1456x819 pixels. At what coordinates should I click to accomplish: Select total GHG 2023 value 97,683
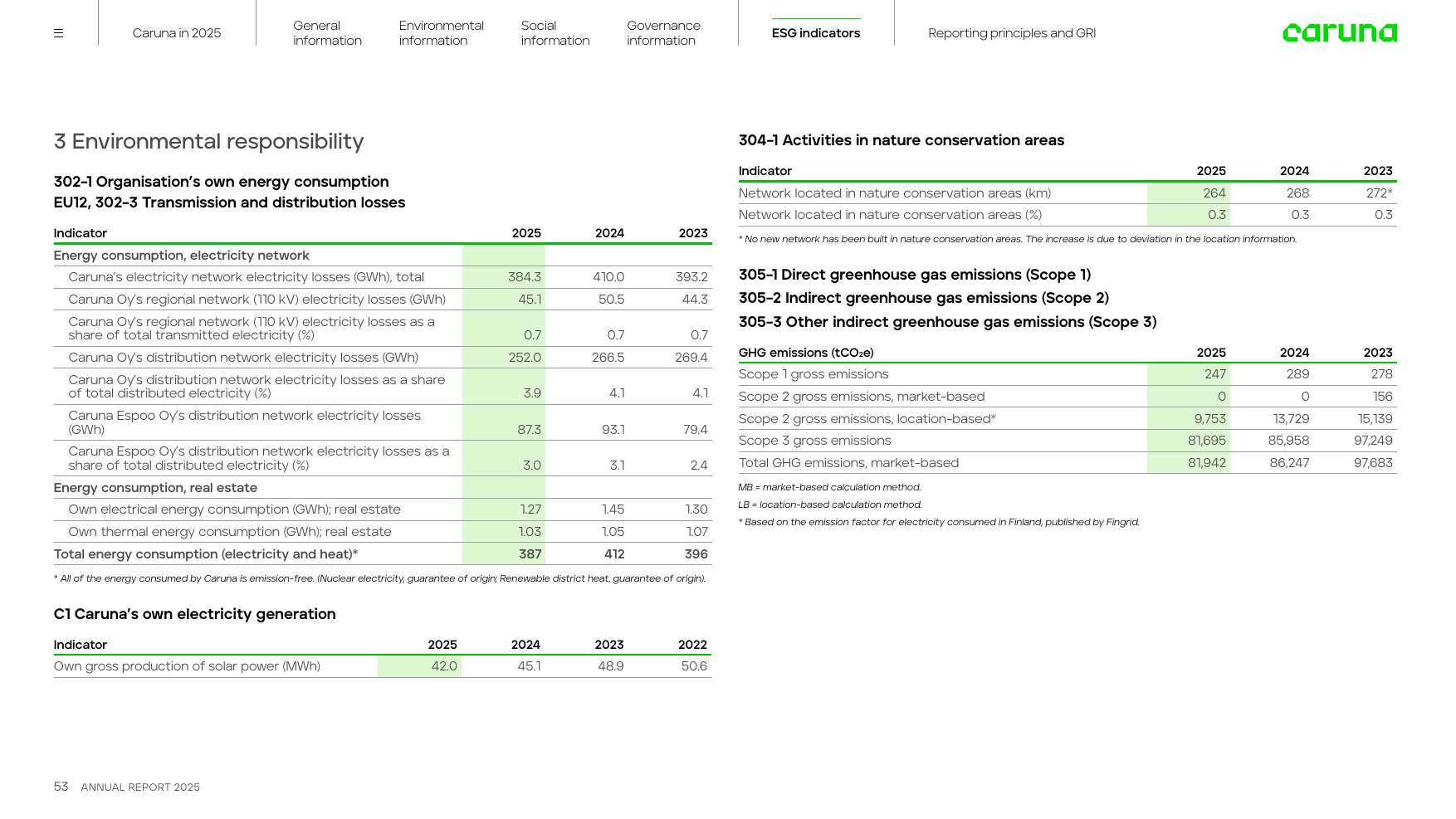pos(1373,463)
